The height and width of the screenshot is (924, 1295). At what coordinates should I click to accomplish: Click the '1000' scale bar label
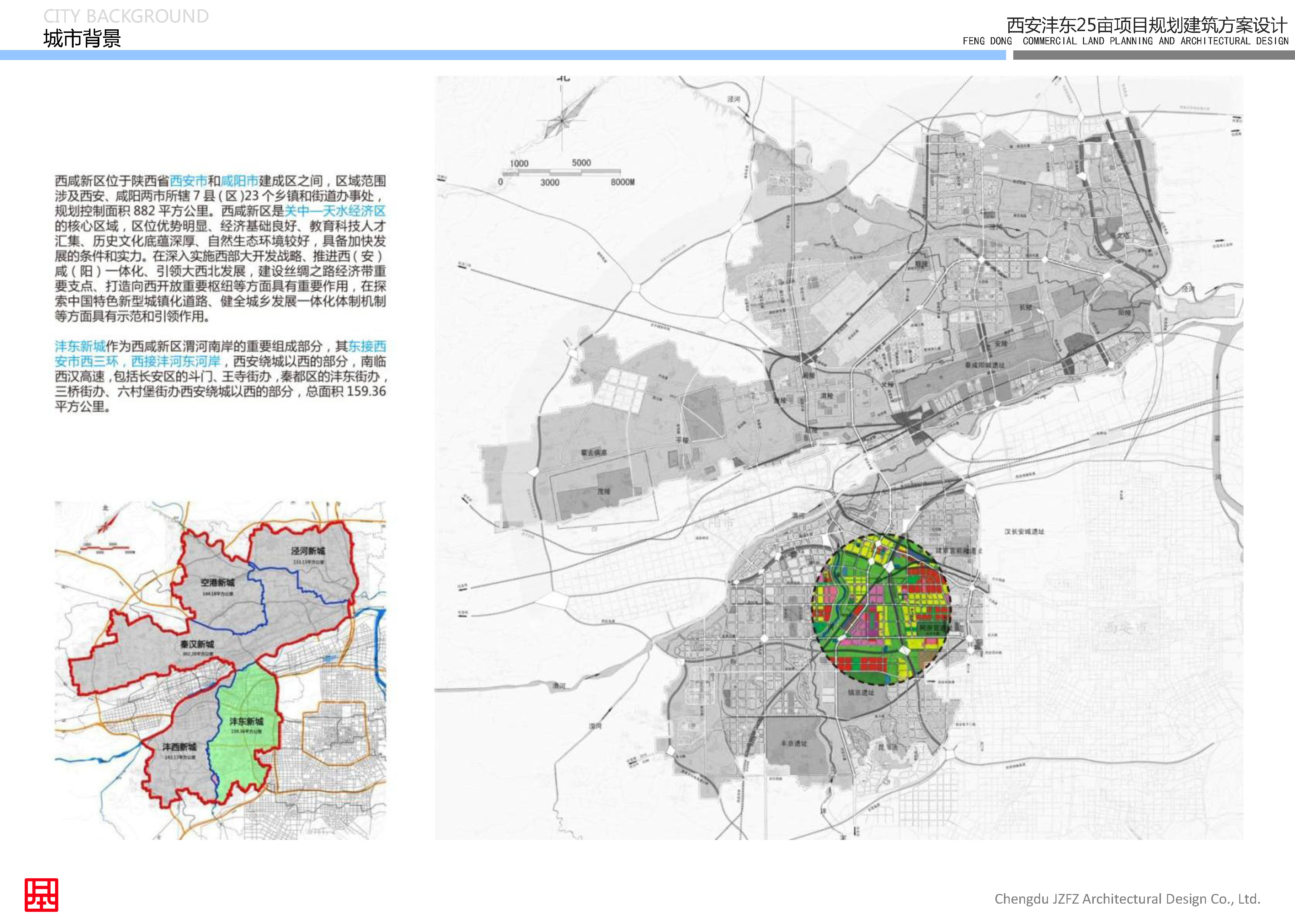(519, 163)
